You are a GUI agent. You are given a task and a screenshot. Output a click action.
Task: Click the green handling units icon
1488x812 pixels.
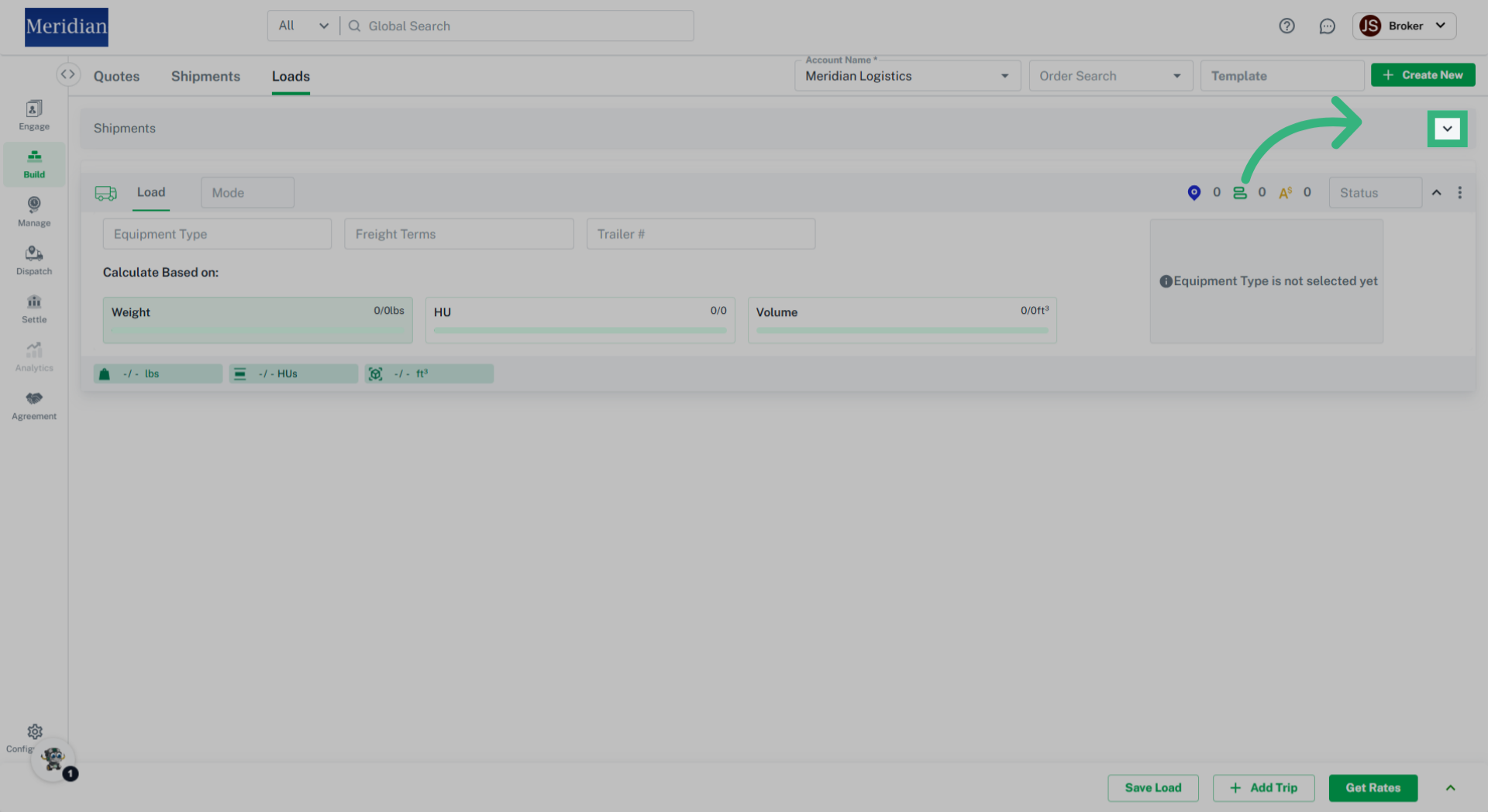(x=1238, y=192)
